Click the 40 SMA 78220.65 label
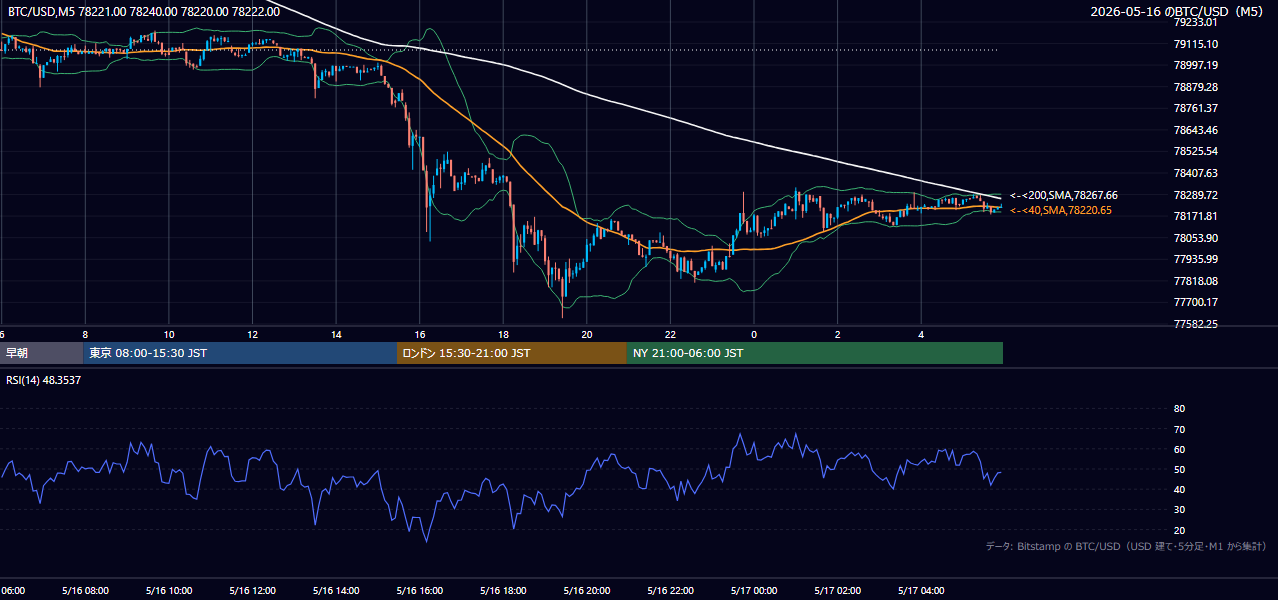Screen dimensions: 1278x600 pos(1061,210)
